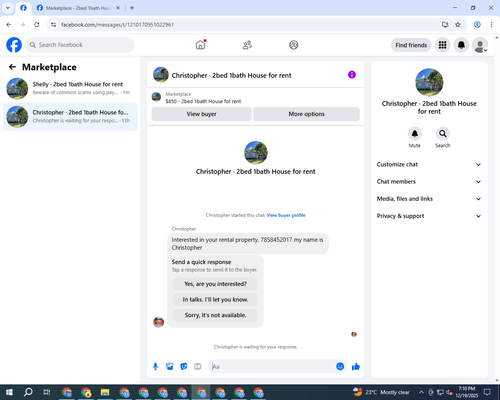This screenshot has height=400, width=500.
Task: Mute this chat with the bell icon
Action: coord(415,134)
